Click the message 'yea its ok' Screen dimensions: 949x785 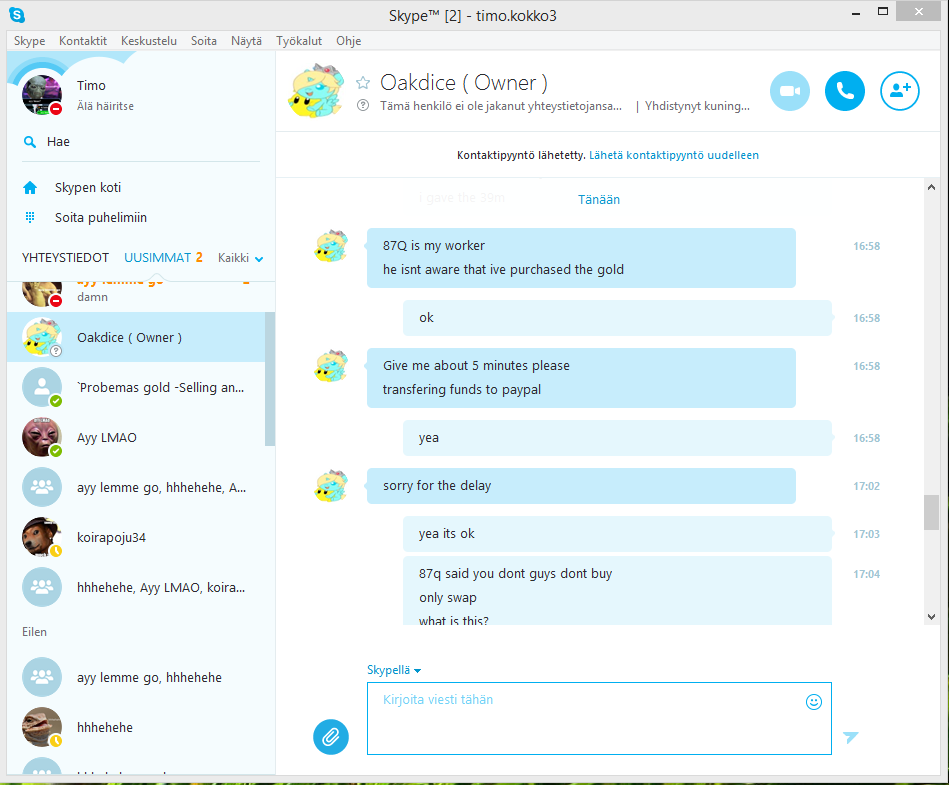click(x=617, y=534)
